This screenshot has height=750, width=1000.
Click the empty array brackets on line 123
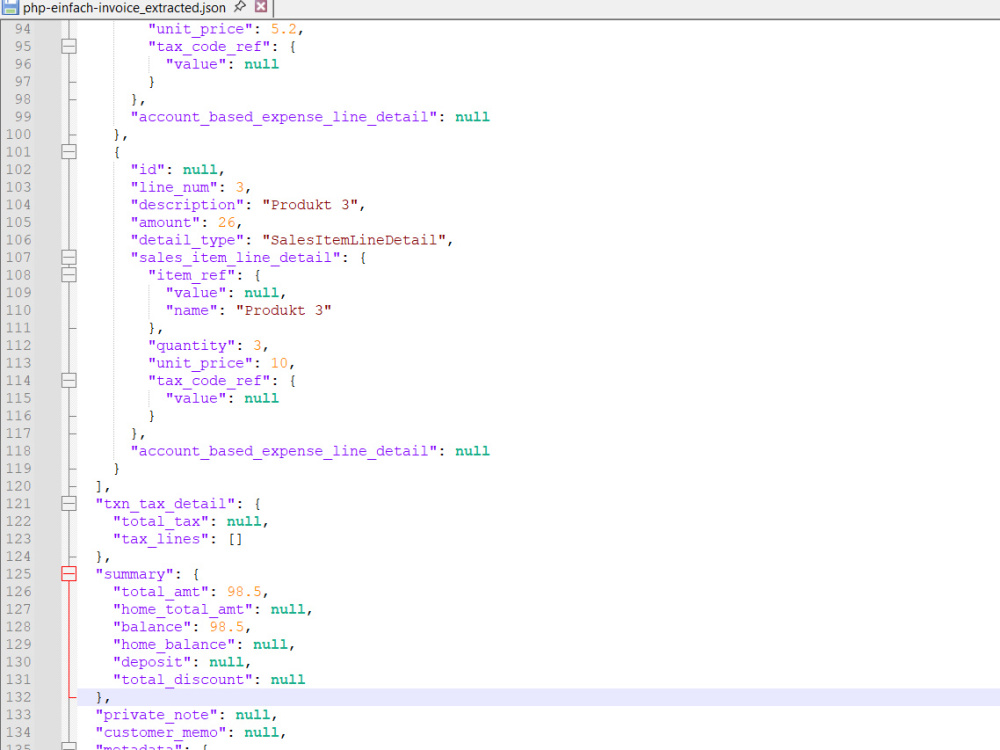click(x=235, y=540)
